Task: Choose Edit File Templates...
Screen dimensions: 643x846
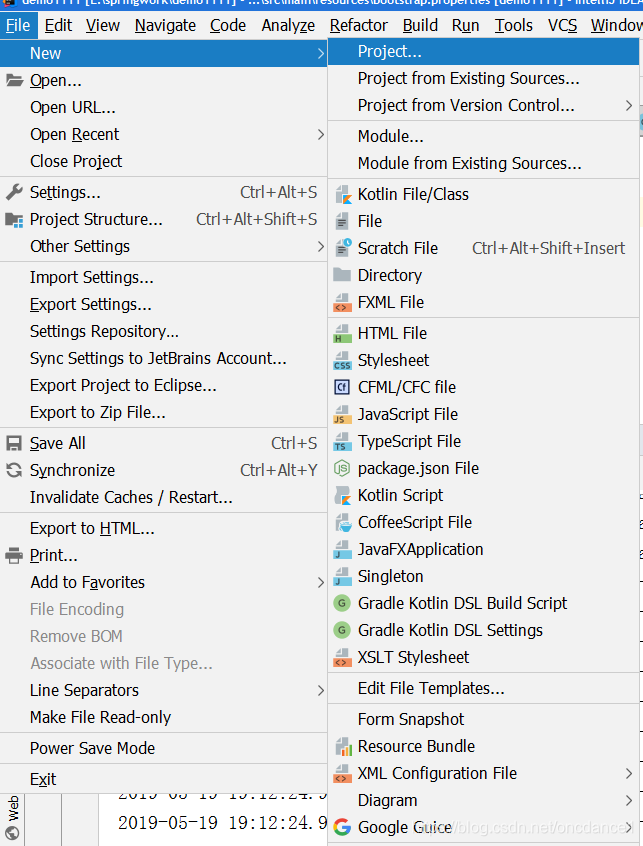Action: click(483, 688)
